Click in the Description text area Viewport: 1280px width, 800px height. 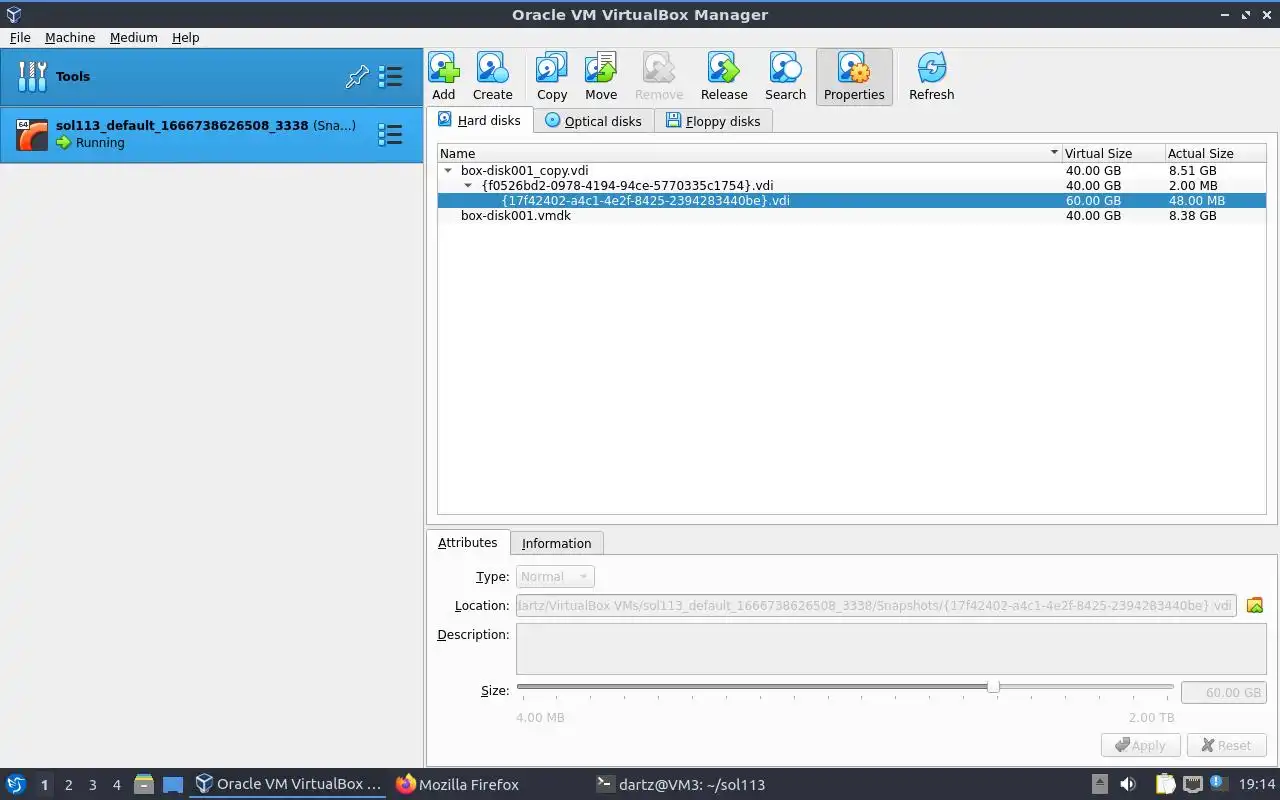tap(891, 650)
